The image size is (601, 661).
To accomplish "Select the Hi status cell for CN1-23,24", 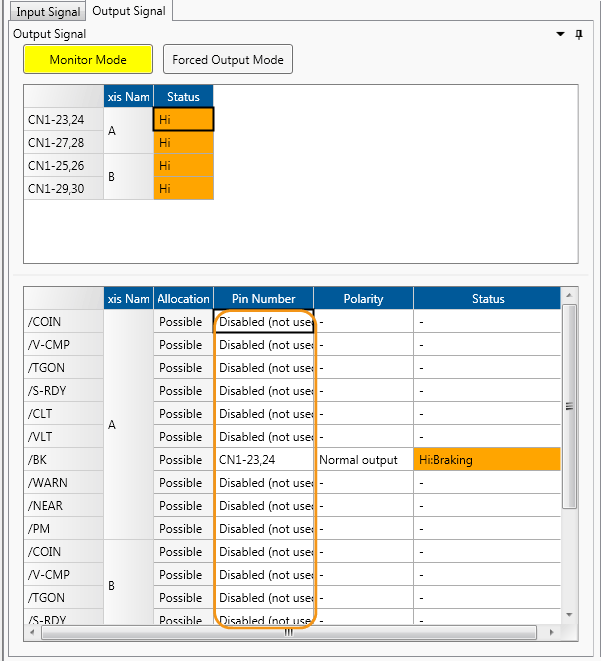I will click(x=183, y=119).
